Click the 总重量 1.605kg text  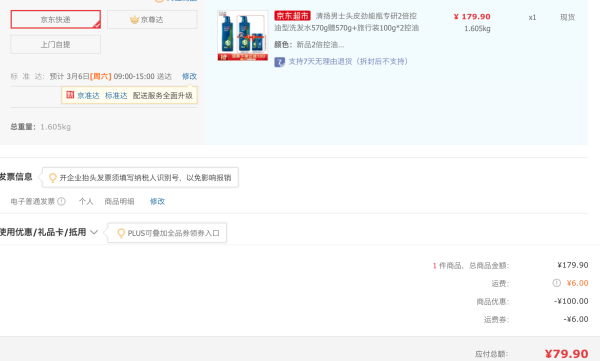(x=41, y=127)
